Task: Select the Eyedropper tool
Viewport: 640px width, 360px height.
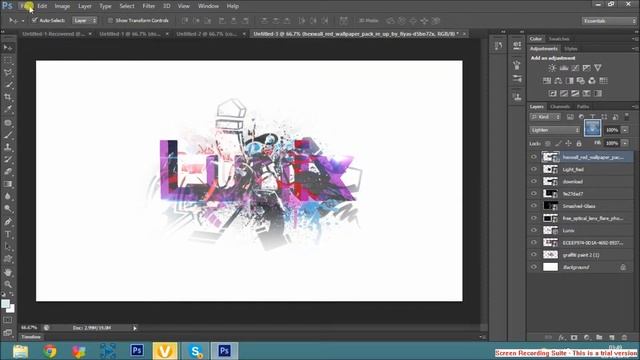Action: click(8, 109)
